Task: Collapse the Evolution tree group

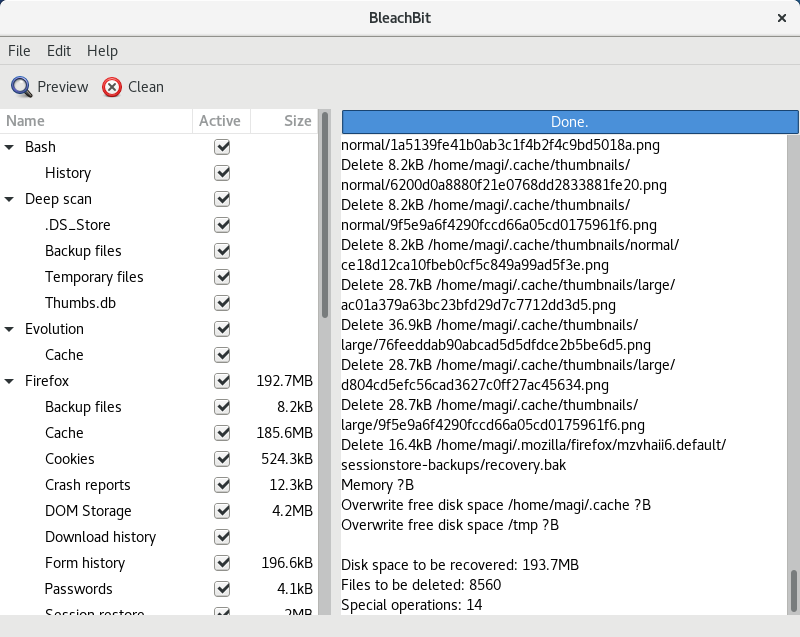Action: pyautogui.click(x=9, y=329)
